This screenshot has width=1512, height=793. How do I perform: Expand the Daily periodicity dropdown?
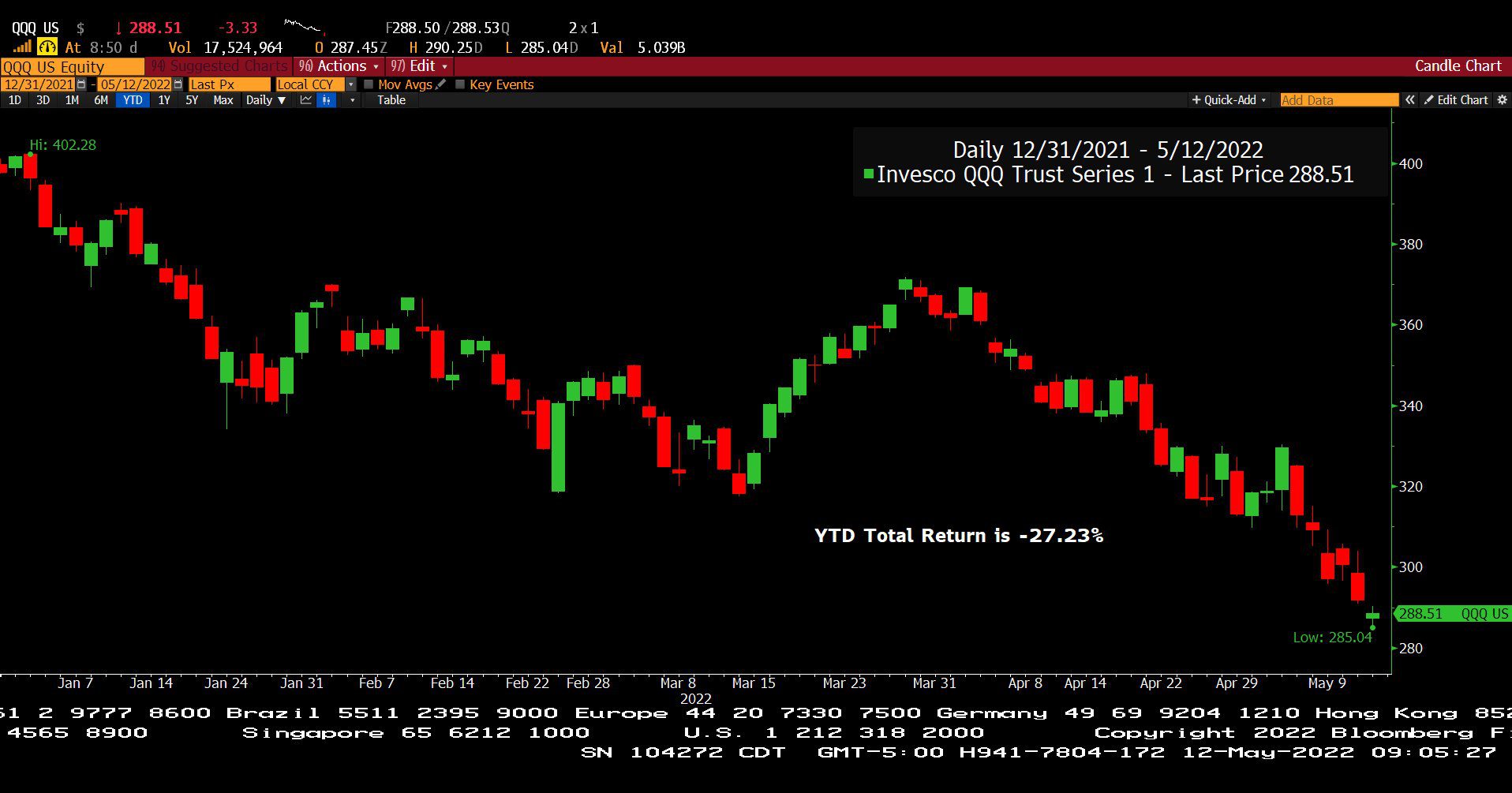(265, 100)
